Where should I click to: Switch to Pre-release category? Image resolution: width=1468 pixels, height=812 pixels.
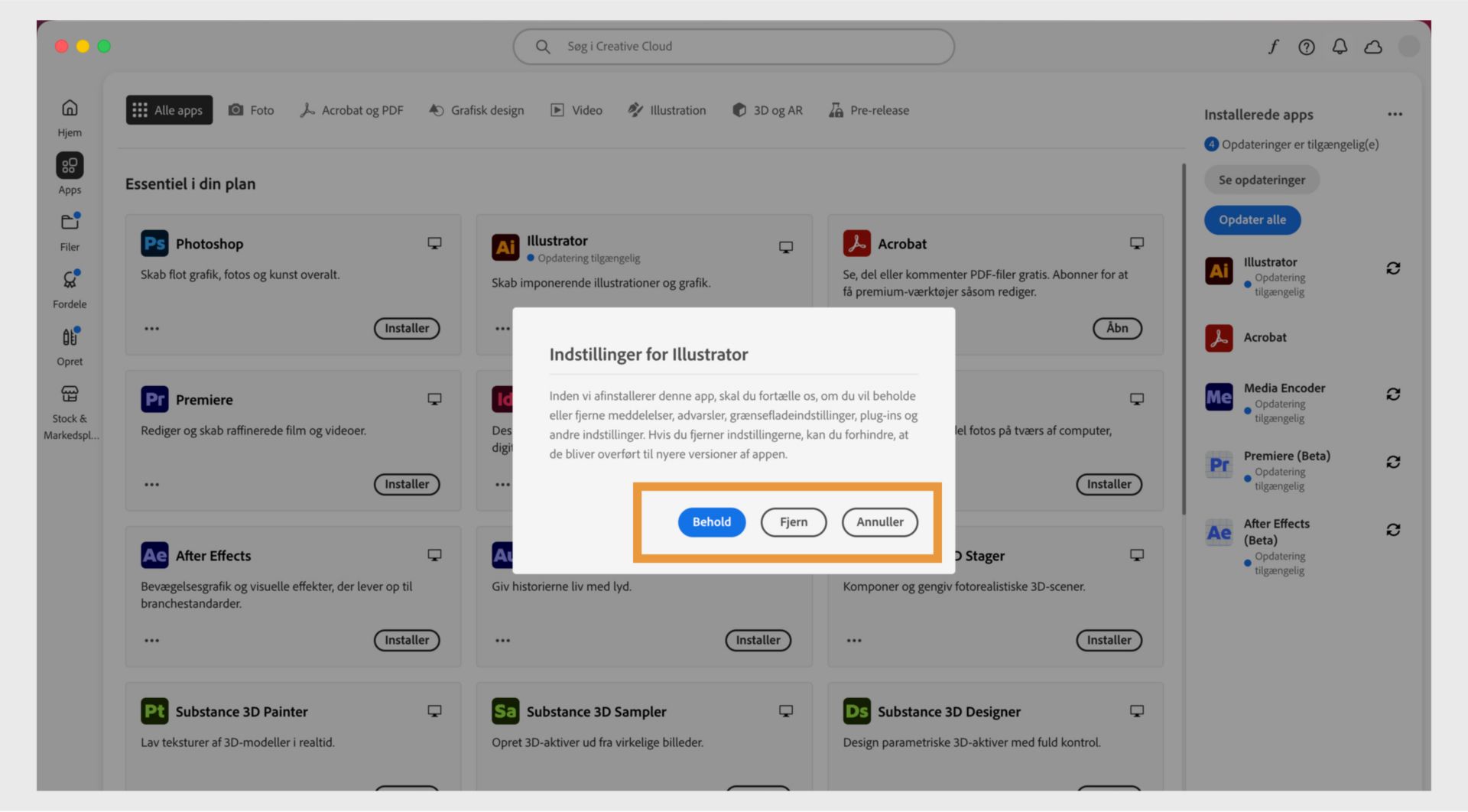pyautogui.click(x=869, y=110)
